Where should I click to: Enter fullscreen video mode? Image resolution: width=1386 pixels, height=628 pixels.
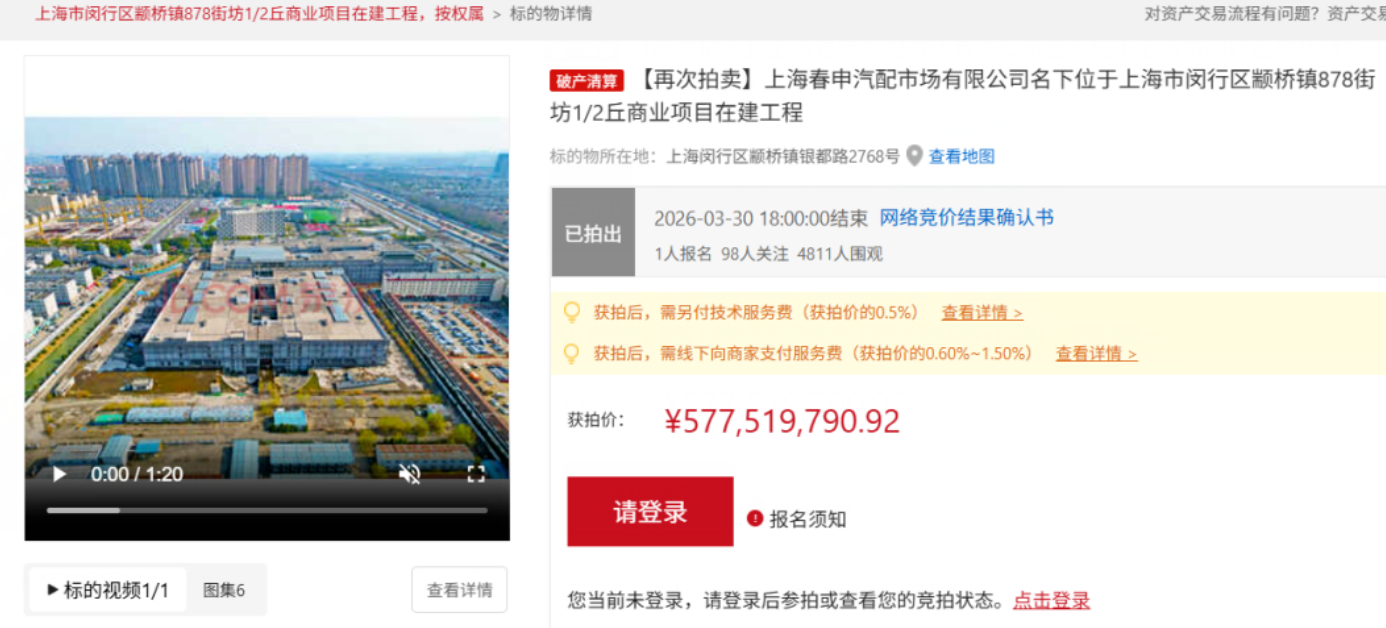pyautogui.click(x=476, y=474)
